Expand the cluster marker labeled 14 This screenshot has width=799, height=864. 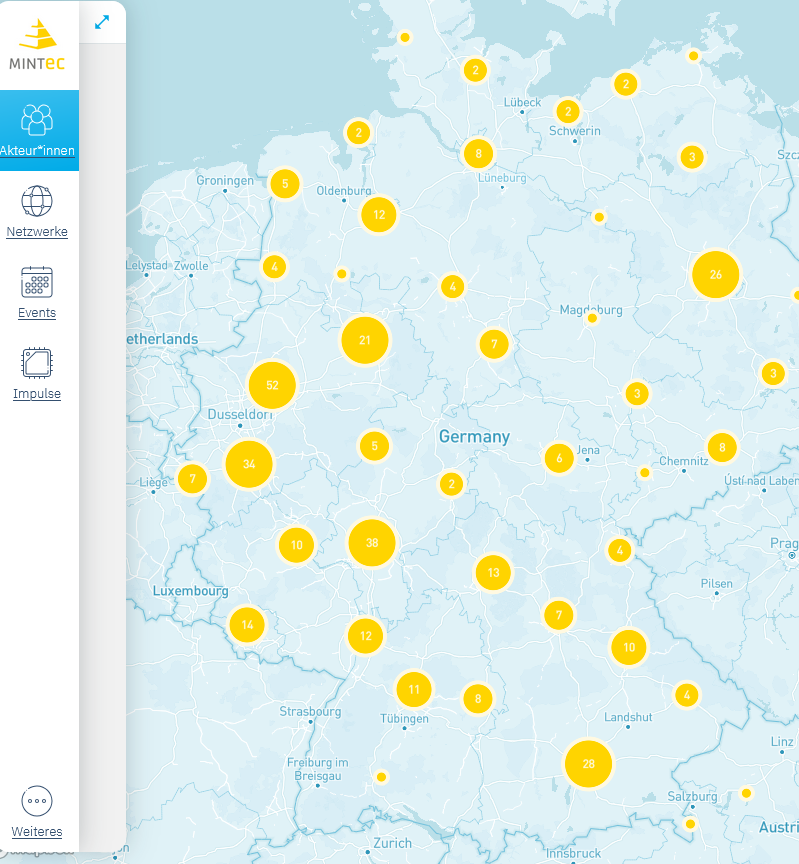247,625
